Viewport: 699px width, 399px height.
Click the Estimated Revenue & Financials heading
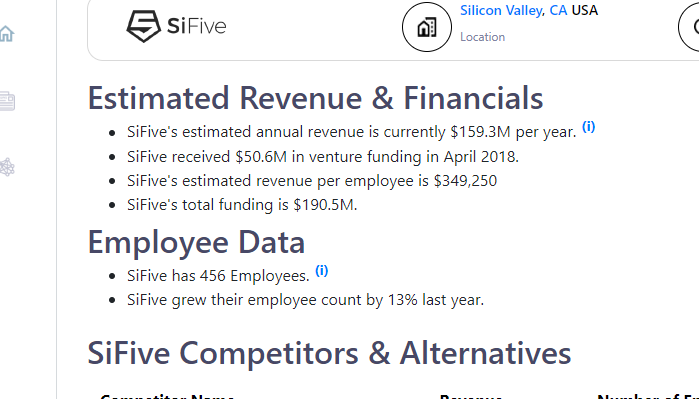[316, 98]
